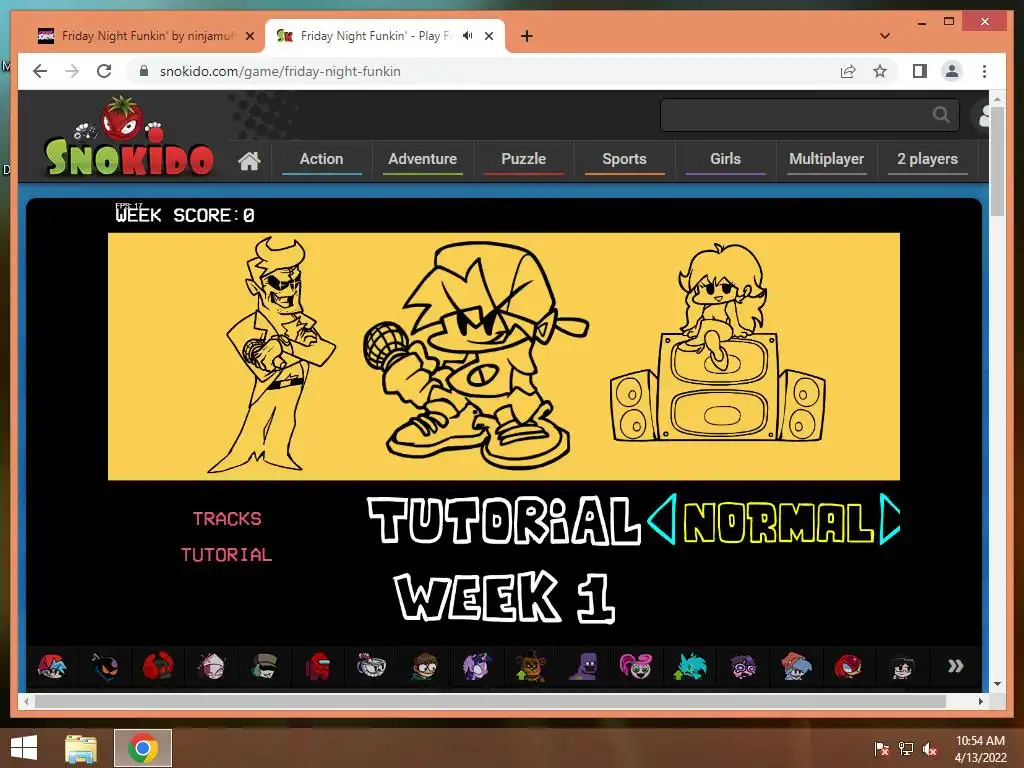Viewport: 1024px width, 768px height.
Task: Decrease difficulty with left cyan arrow
Action: (x=662, y=519)
